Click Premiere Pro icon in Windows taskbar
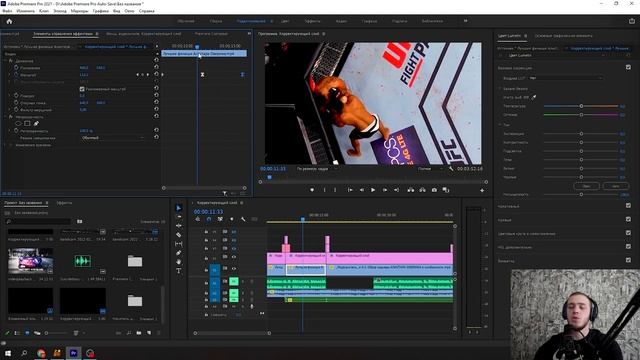This screenshot has height=360, width=640. coord(73,353)
